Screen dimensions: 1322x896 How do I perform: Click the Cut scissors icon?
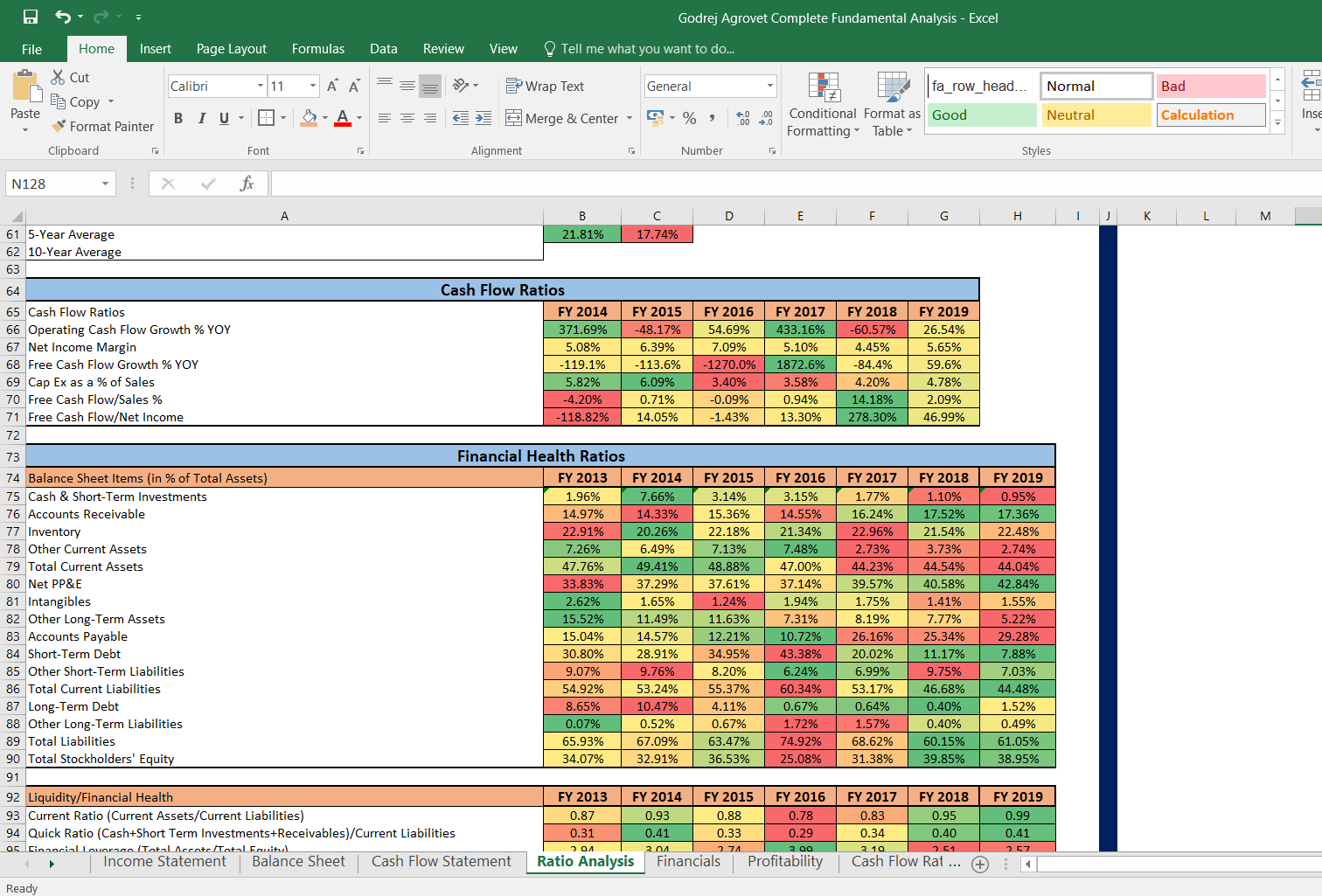(59, 77)
